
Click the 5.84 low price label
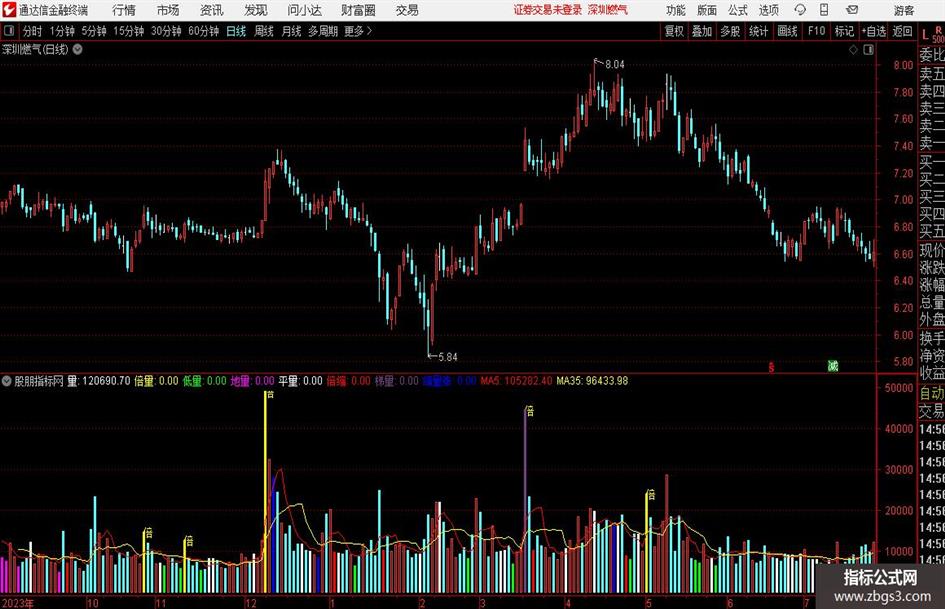pyautogui.click(x=448, y=357)
